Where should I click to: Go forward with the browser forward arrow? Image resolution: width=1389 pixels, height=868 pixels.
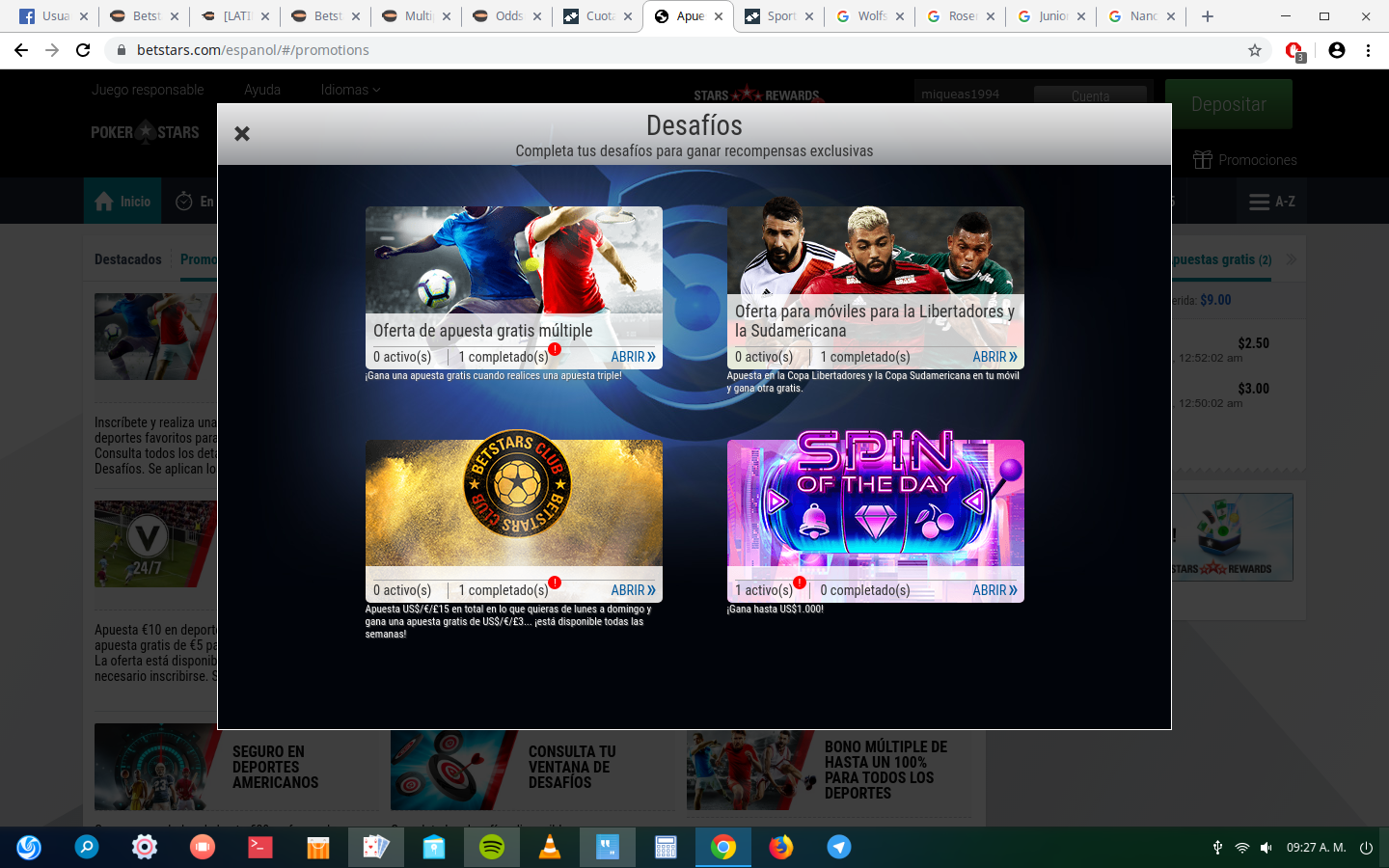pyautogui.click(x=52, y=50)
